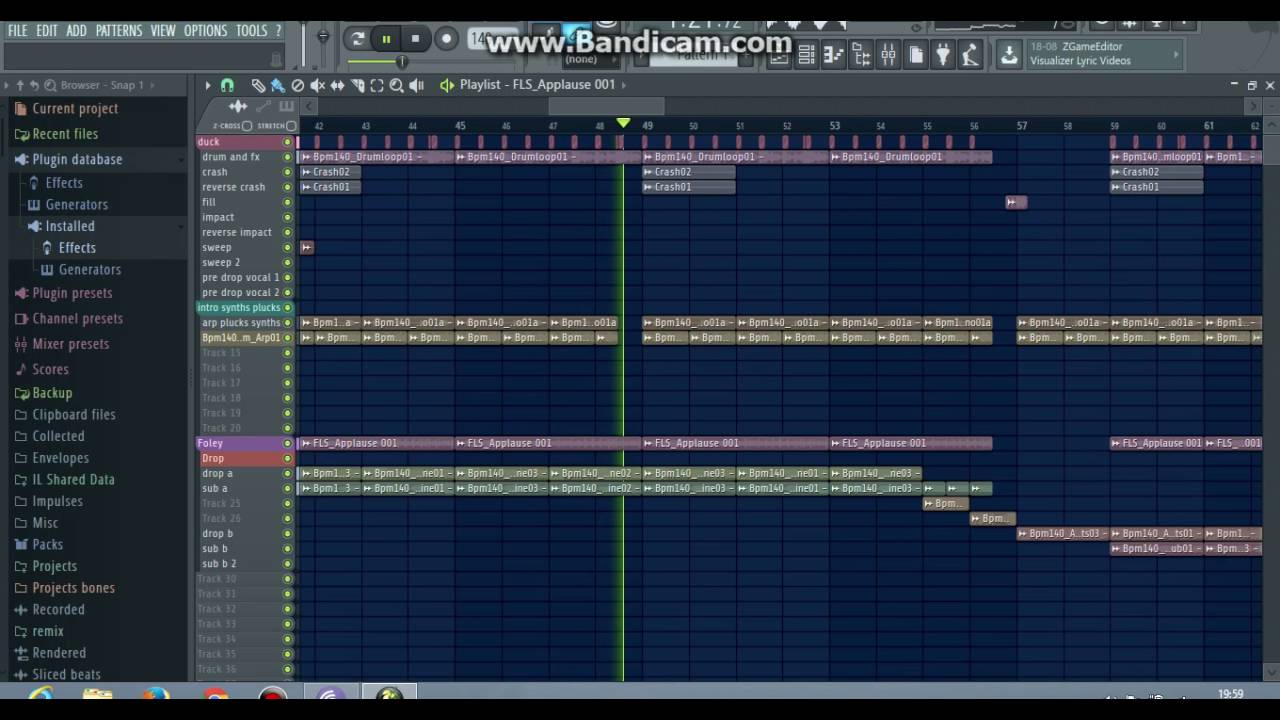This screenshot has height=720, width=1280.
Task: Mute the drop b track
Action: 288,533
